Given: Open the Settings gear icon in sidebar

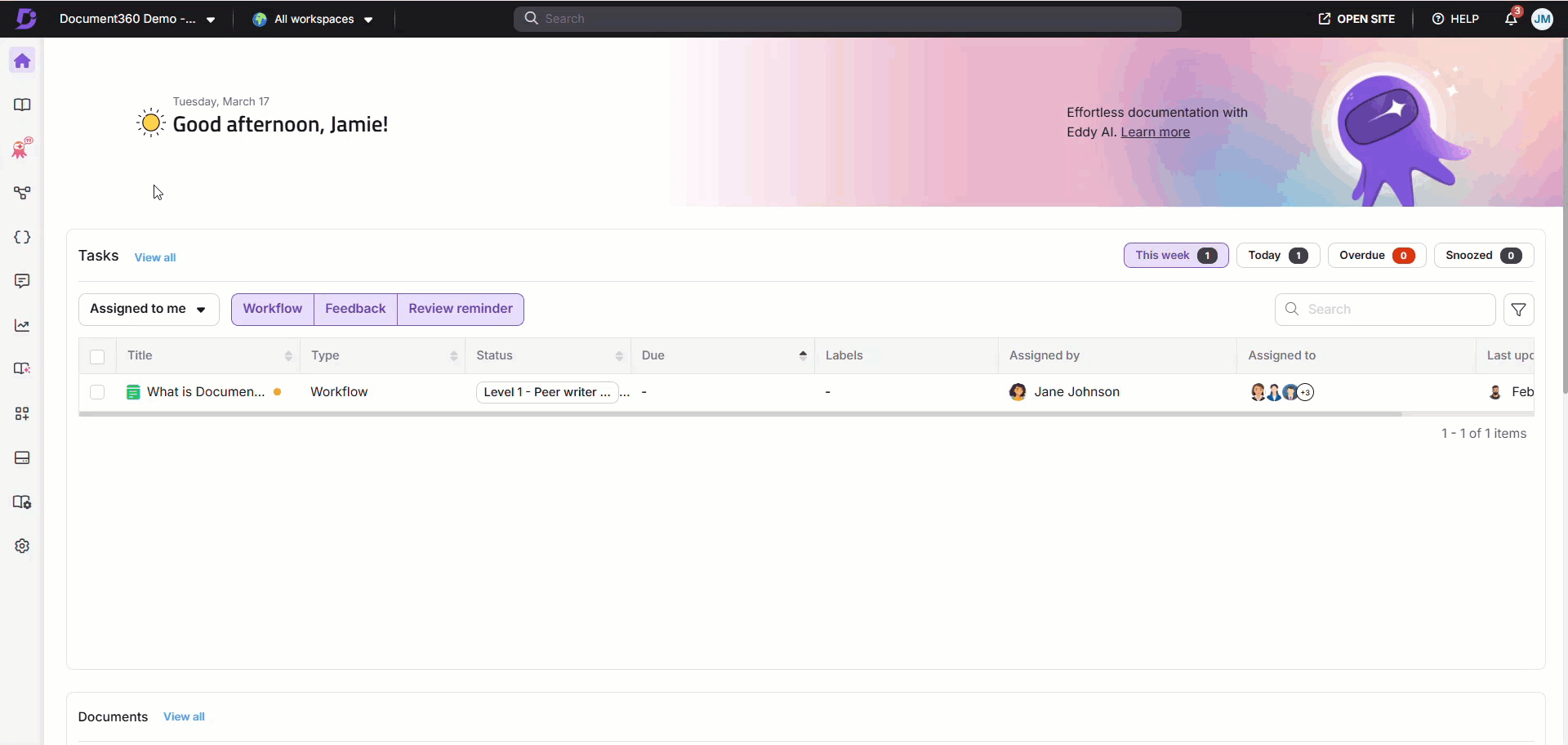Looking at the screenshot, I should tap(22, 546).
